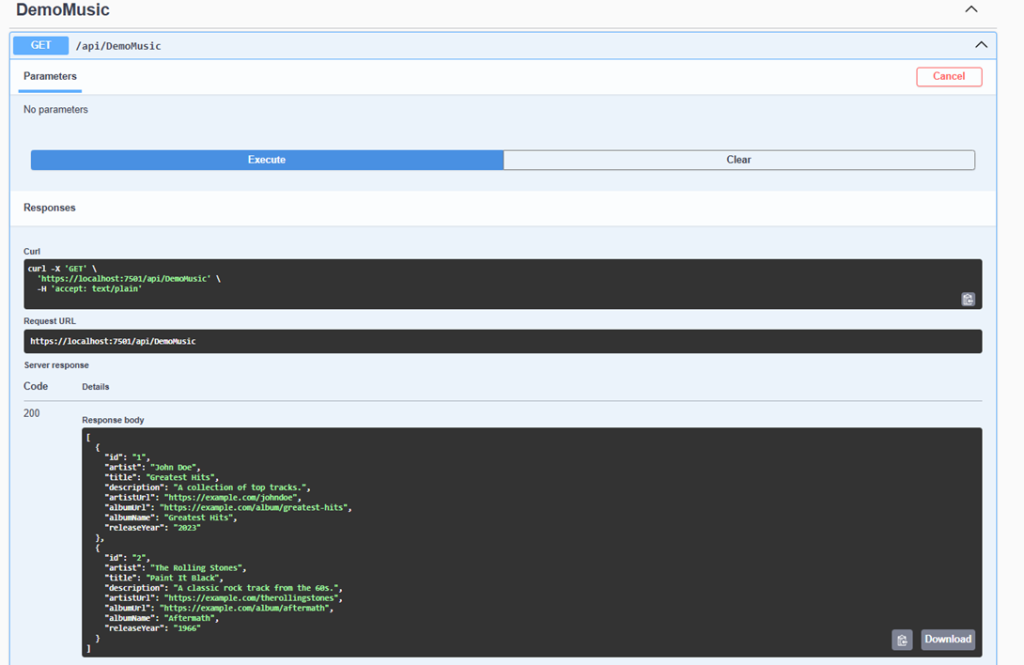Clear the response with Clear button
The image size is (1024, 665).
pyautogui.click(x=738, y=160)
